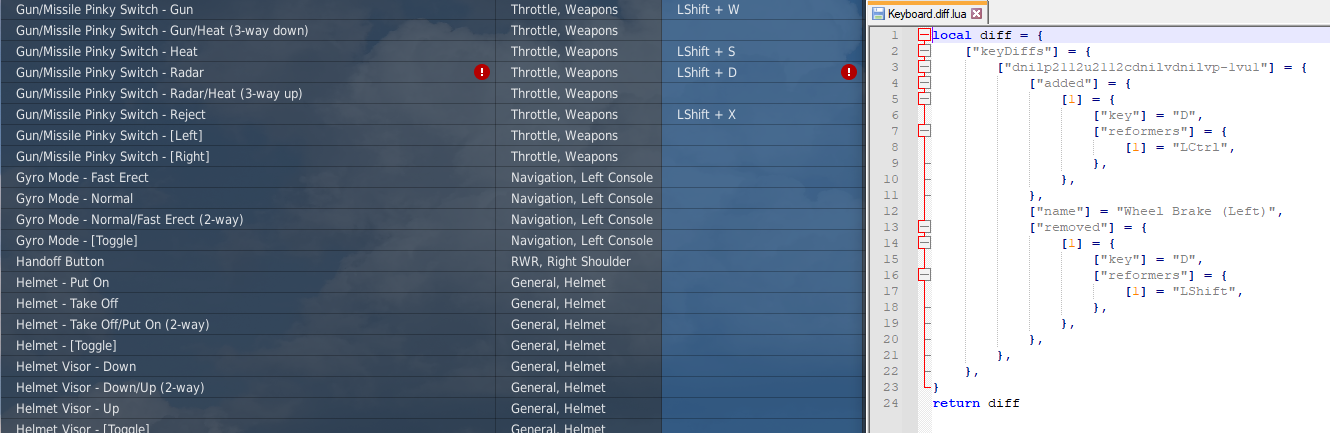1330x433 pixels.
Task: Collapse the 'removed' block fold marker
Action: click(x=923, y=227)
